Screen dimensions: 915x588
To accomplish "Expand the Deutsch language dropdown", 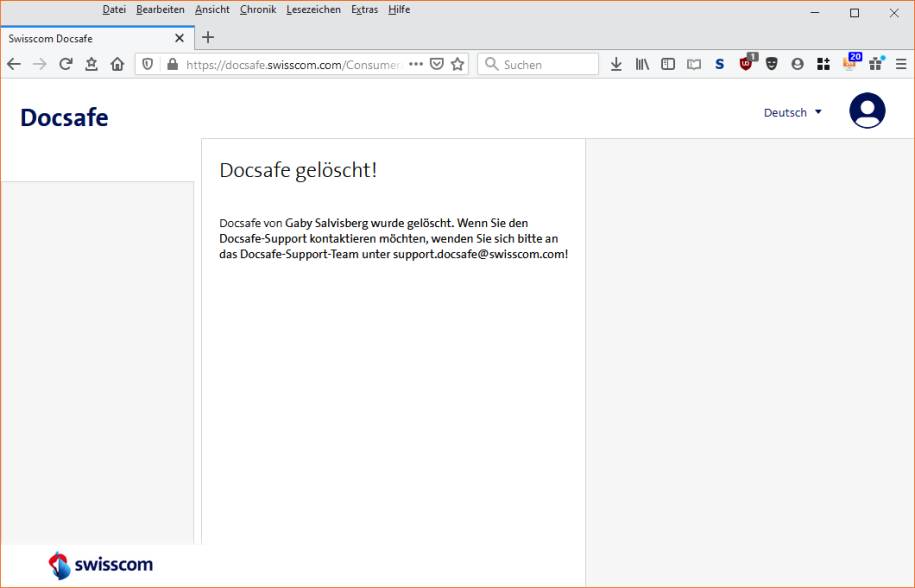I will point(792,113).
